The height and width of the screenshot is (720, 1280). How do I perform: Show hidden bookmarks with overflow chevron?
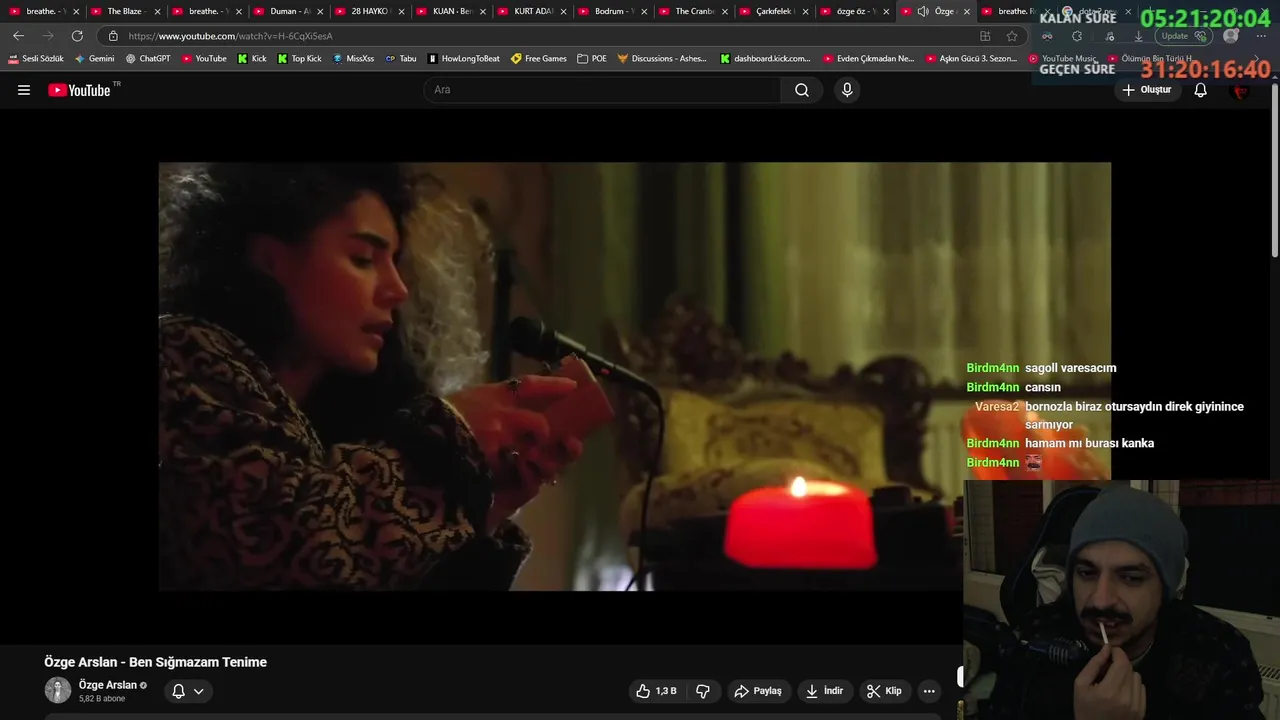[1257, 59]
